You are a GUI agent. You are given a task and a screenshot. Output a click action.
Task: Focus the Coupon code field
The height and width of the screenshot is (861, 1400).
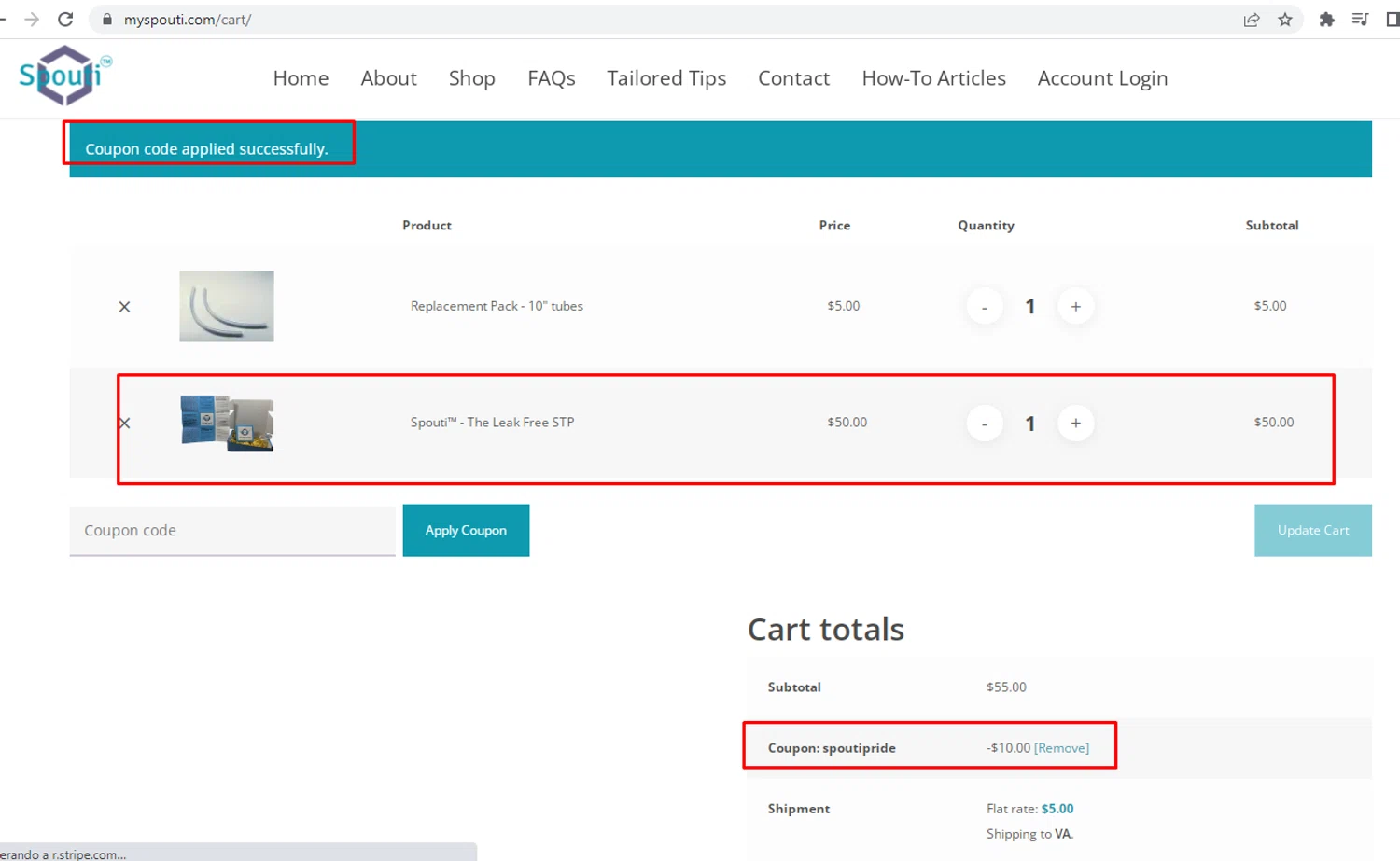point(232,530)
